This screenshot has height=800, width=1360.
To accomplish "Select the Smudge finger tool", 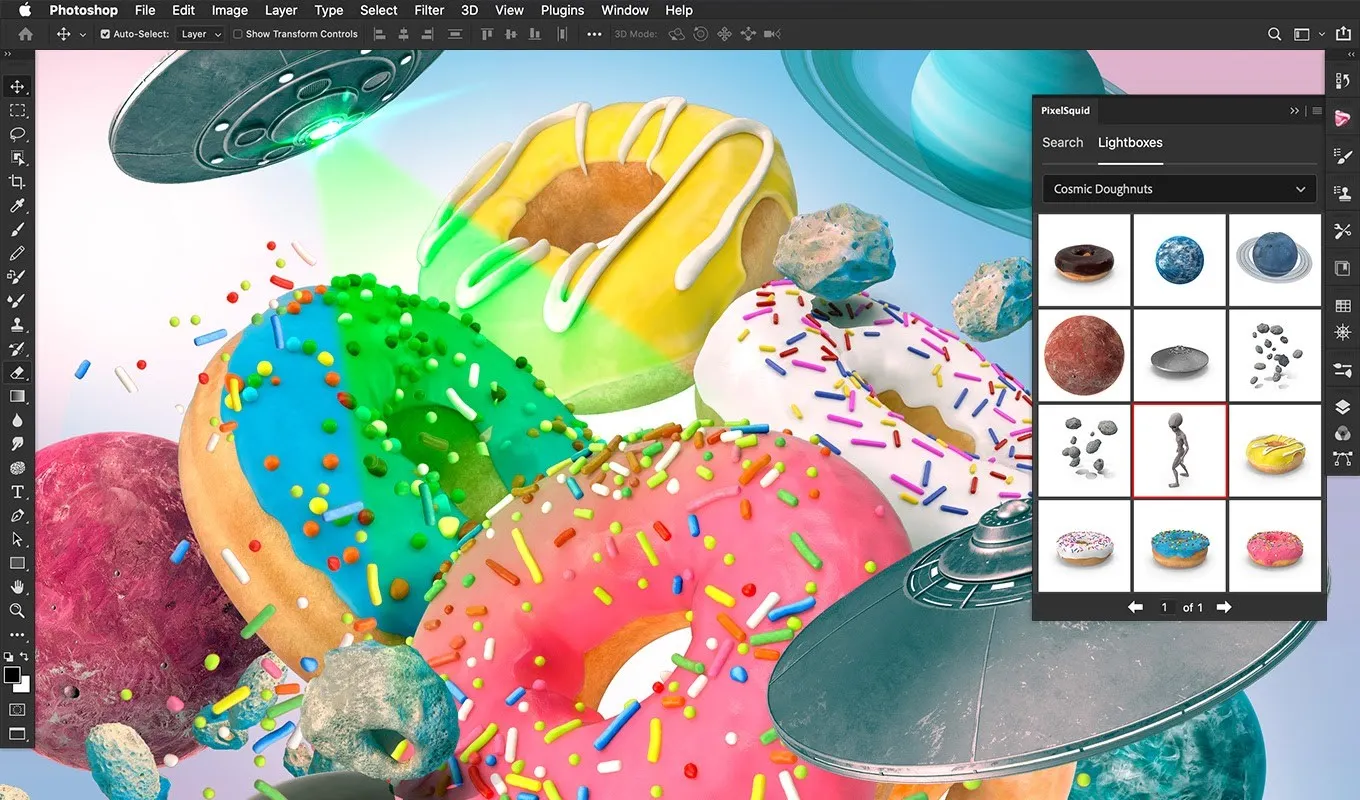I will tap(17, 444).
